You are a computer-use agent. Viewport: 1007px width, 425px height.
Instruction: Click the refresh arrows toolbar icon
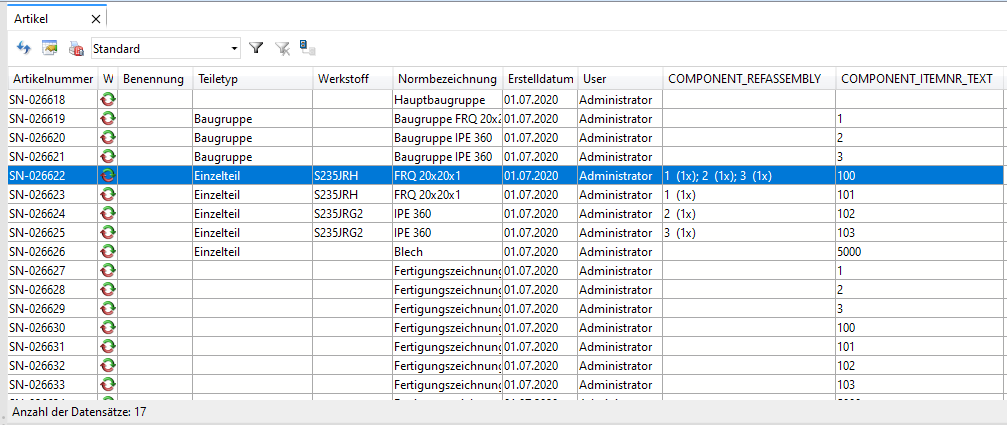tap(24, 48)
